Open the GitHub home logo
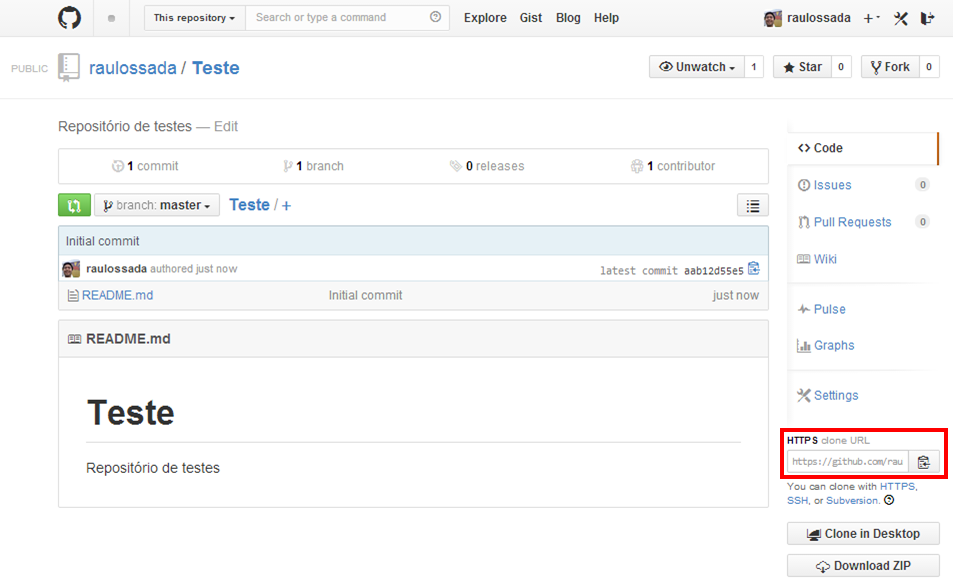Image resolution: width=953 pixels, height=586 pixels. pos(69,18)
